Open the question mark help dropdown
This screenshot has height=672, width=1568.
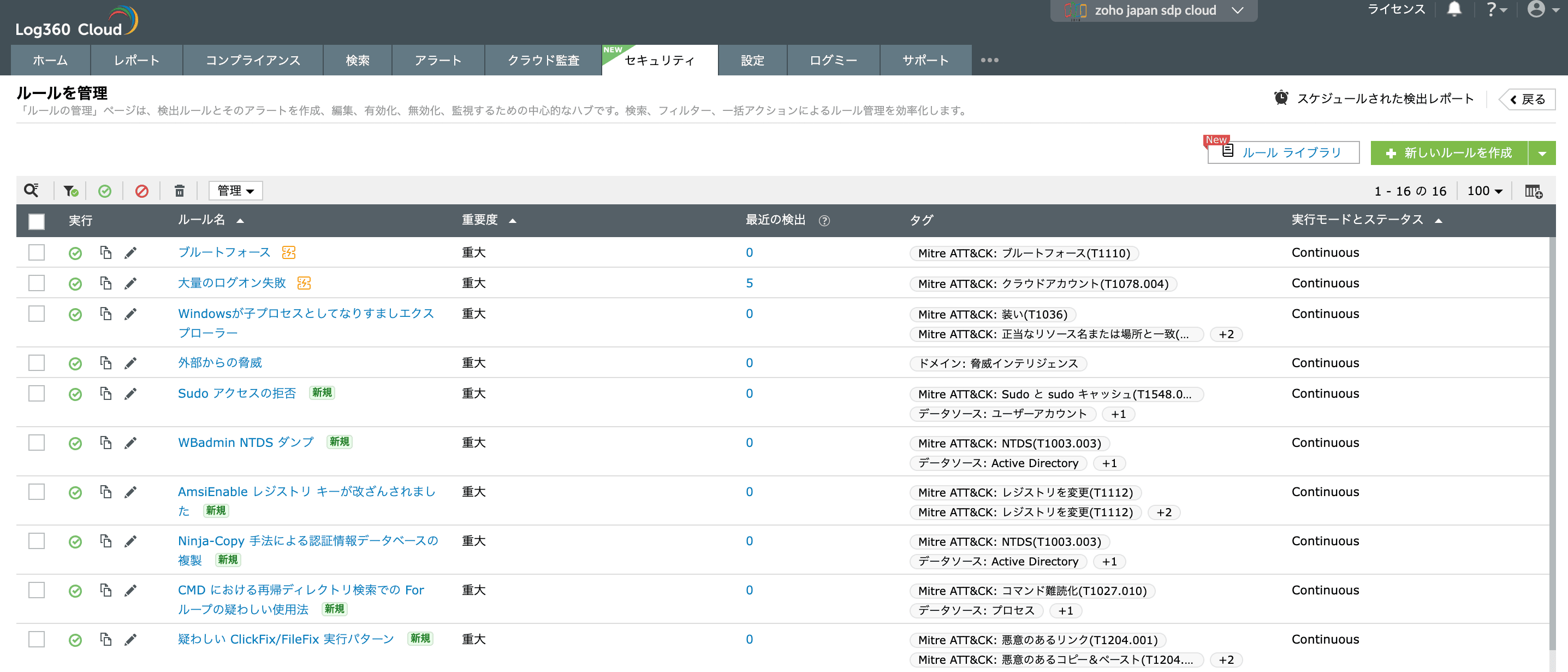click(x=1497, y=9)
